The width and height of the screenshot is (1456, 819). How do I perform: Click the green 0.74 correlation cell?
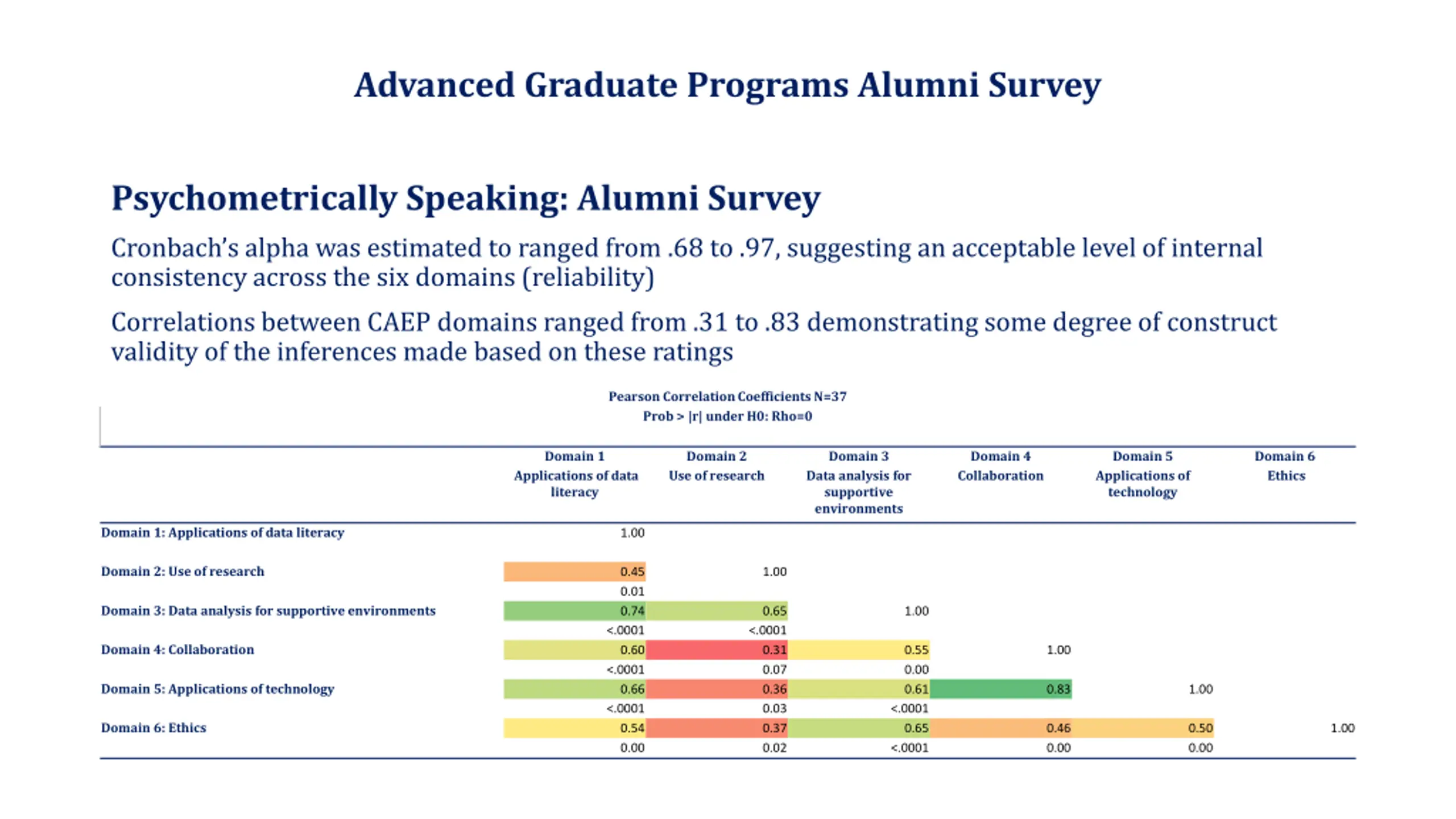(574, 611)
